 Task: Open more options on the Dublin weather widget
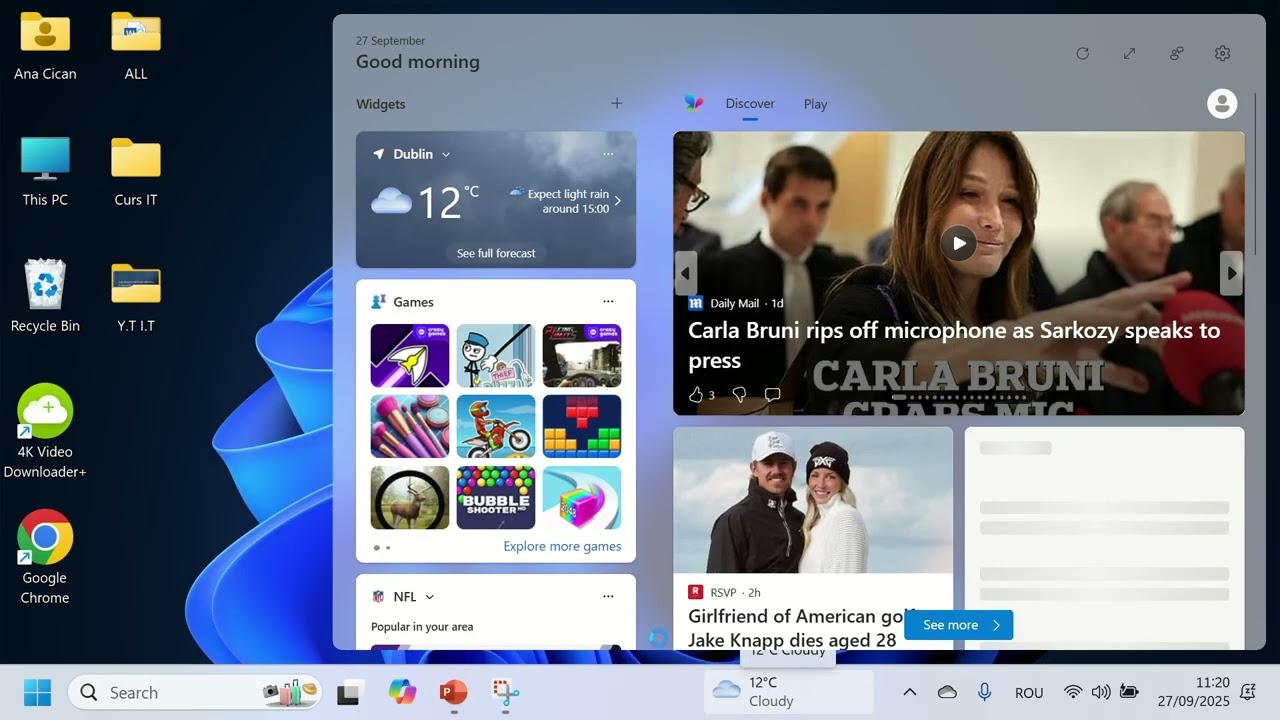608,154
